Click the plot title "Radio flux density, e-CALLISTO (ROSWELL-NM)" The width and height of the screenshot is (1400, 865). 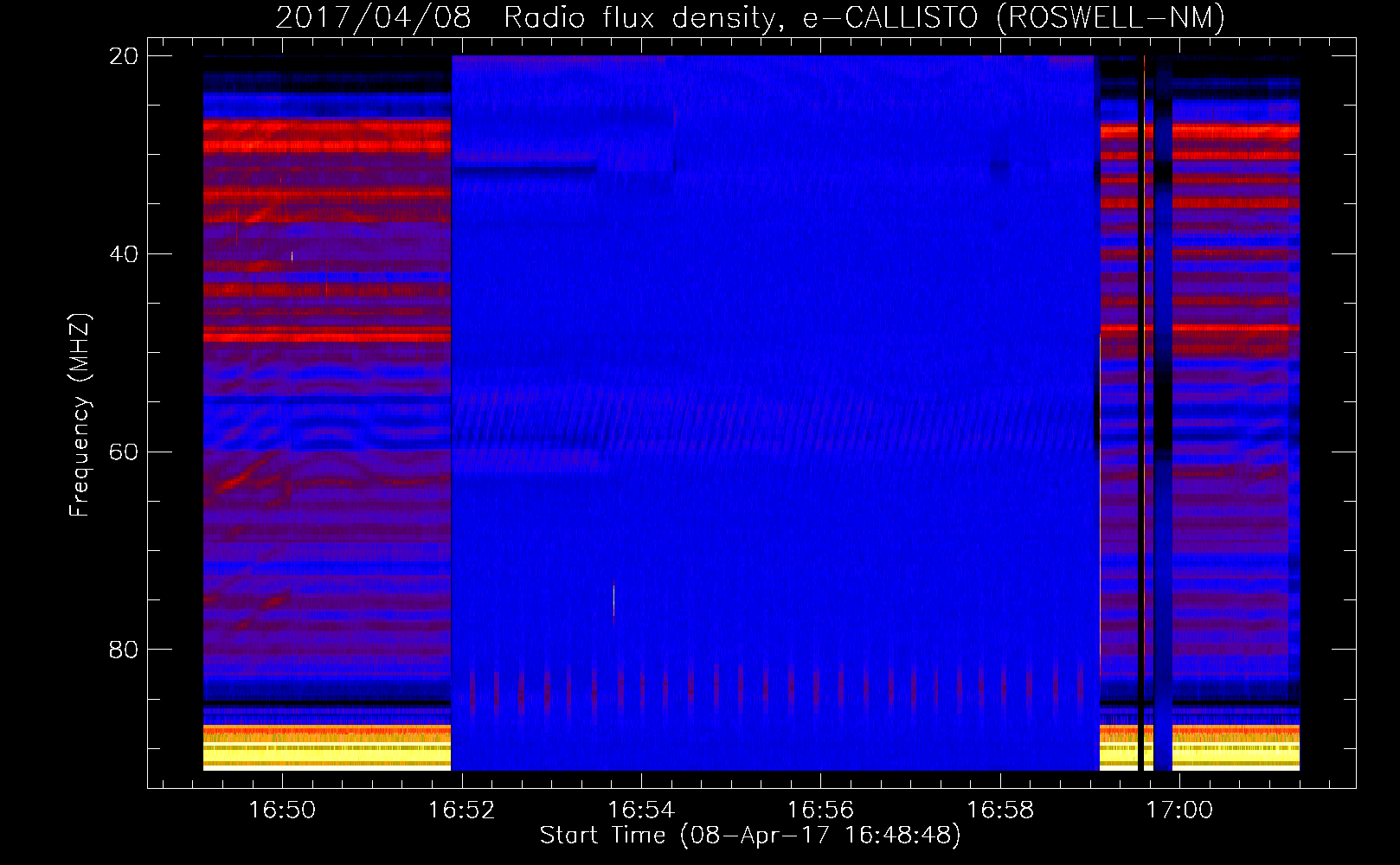click(x=864, y=17)
